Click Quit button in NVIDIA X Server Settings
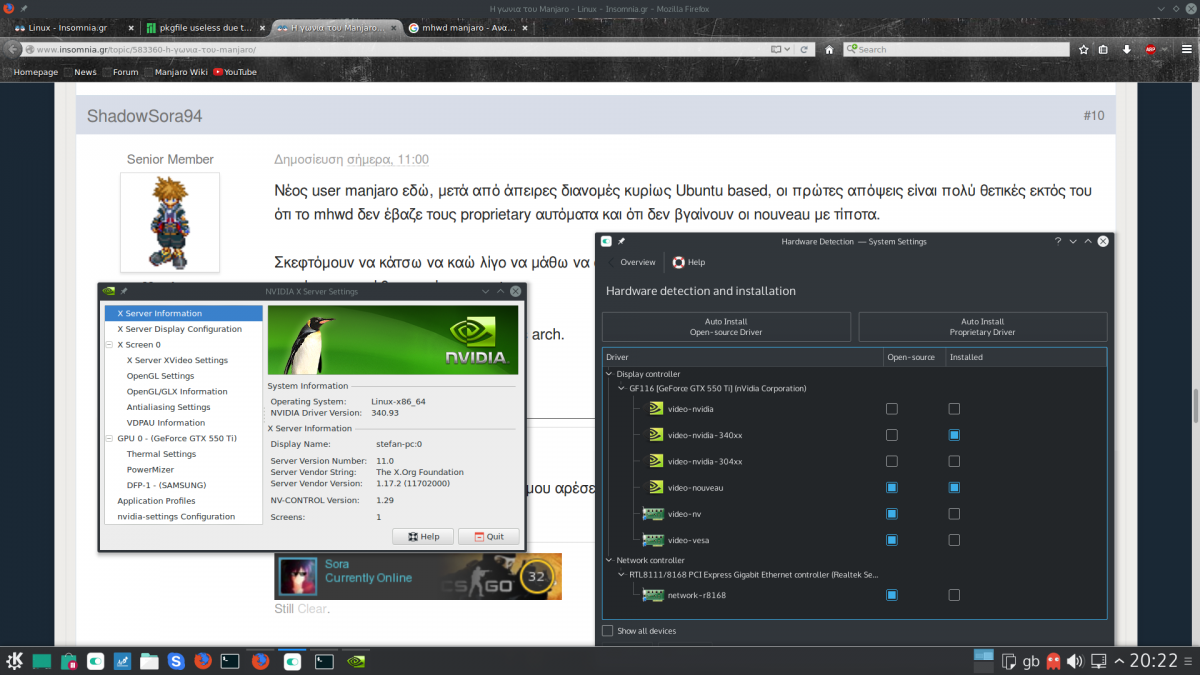Screen dimensions: 1200x675 tap(488, 537)
